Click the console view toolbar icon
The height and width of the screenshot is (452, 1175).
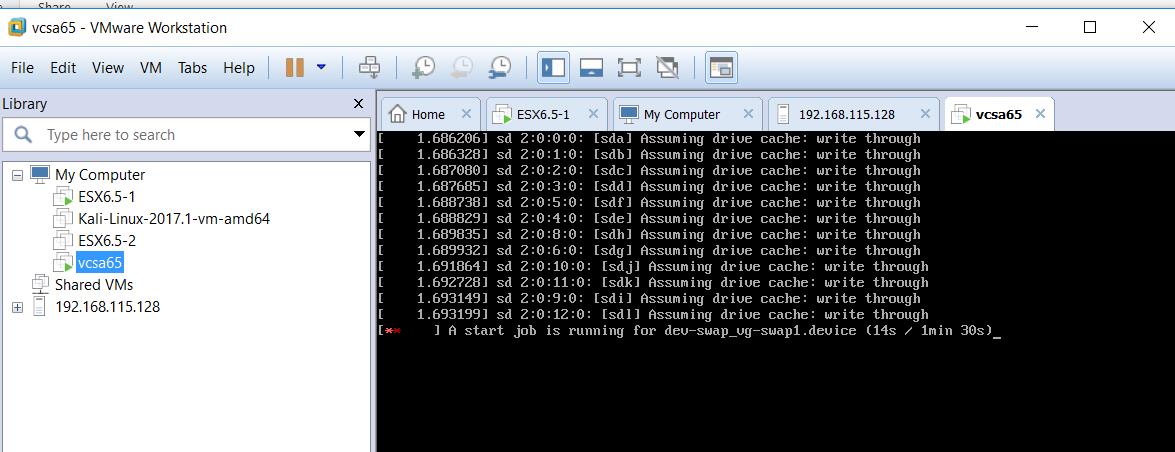pyautogui.click(x=721, y=67)
